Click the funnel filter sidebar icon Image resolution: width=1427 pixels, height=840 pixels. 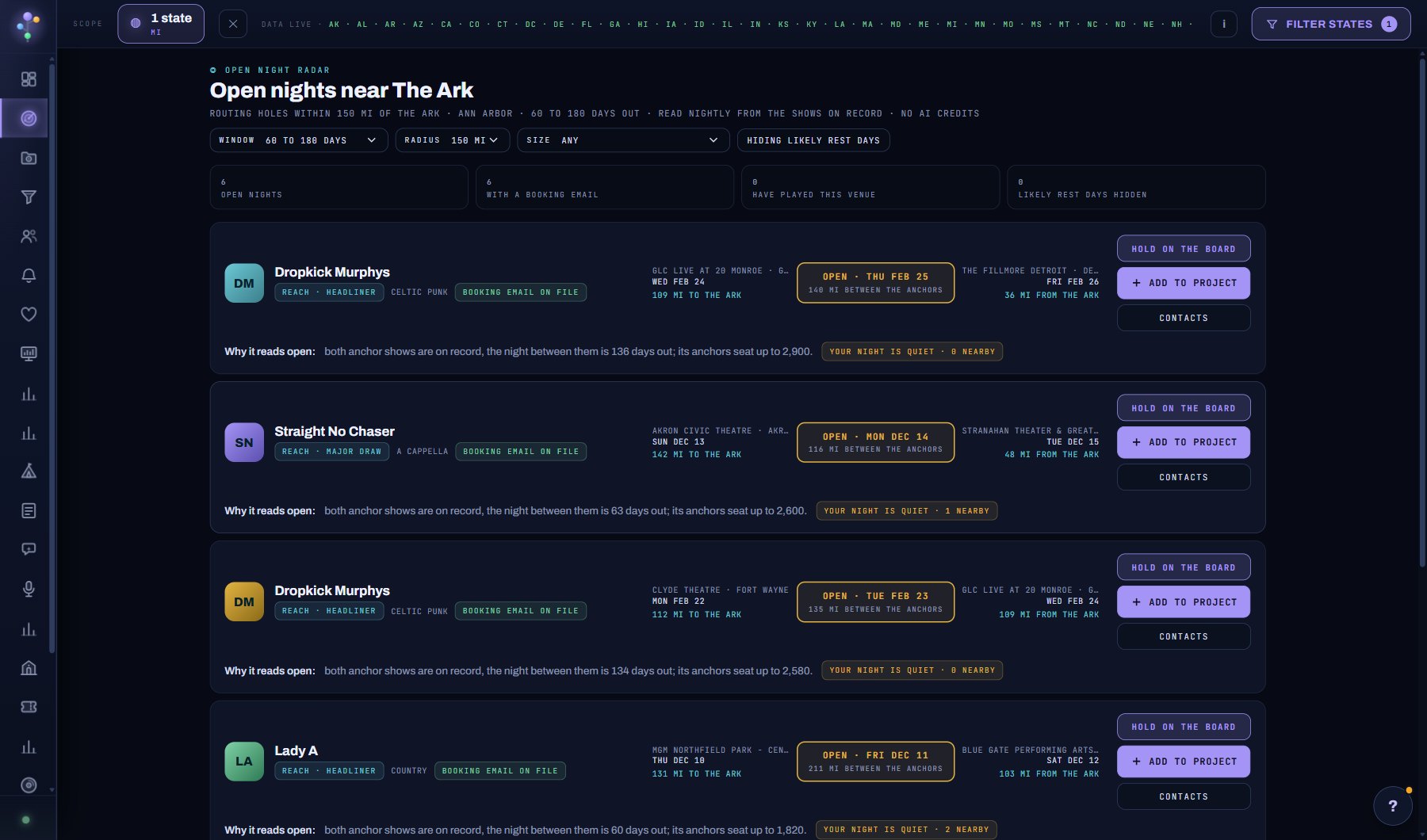coord(29,197)
